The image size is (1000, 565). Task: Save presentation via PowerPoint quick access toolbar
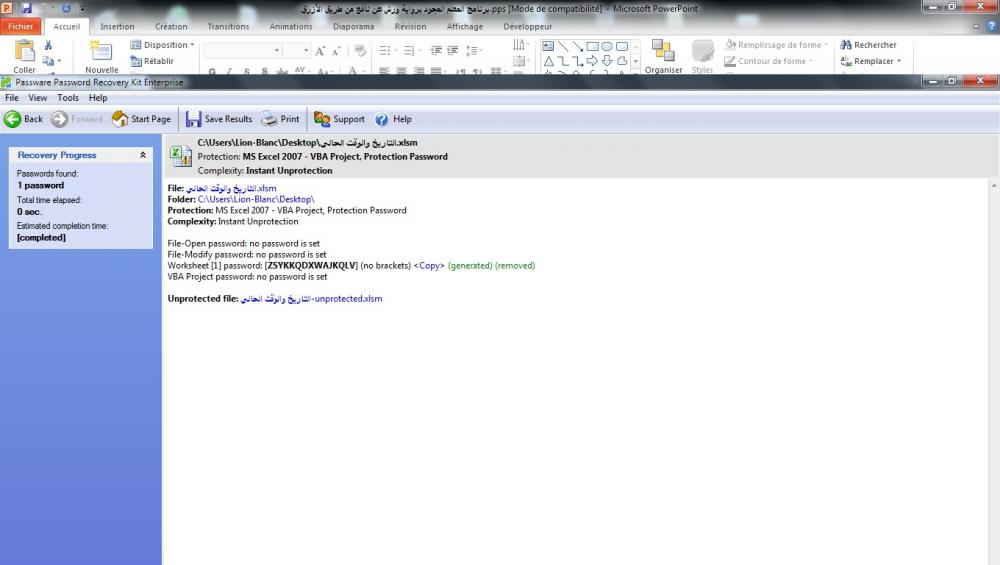click(x=26, y=8)
